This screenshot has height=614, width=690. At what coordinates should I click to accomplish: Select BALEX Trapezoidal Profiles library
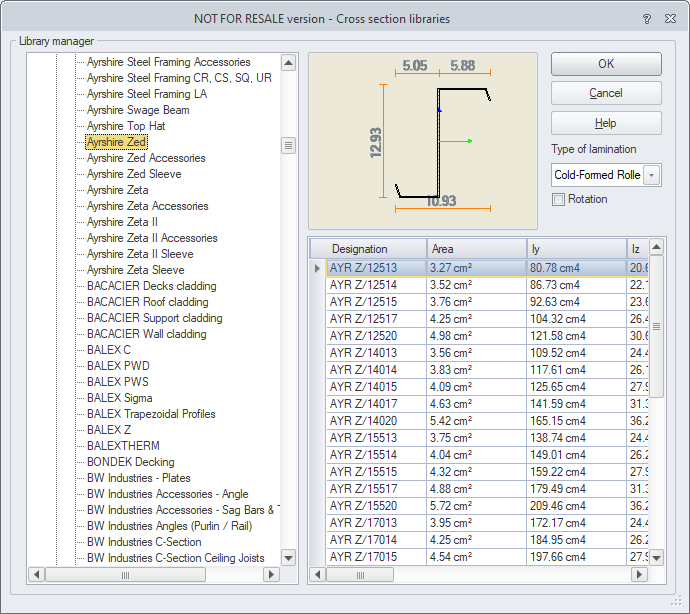coord(151,414)
